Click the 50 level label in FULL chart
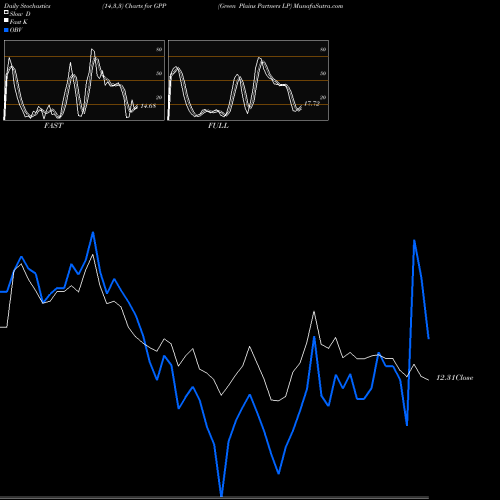The height and width of the screenshot is (500, 500). click(323, 73)
